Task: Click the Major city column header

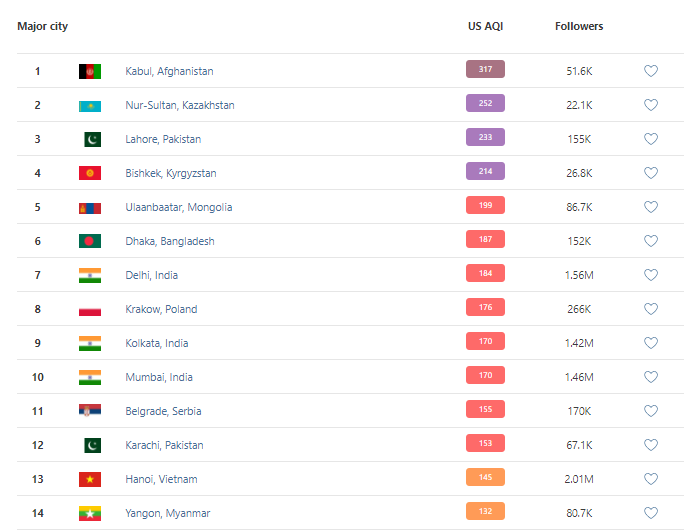Action: pyautogui.click(x=43, y=26)
